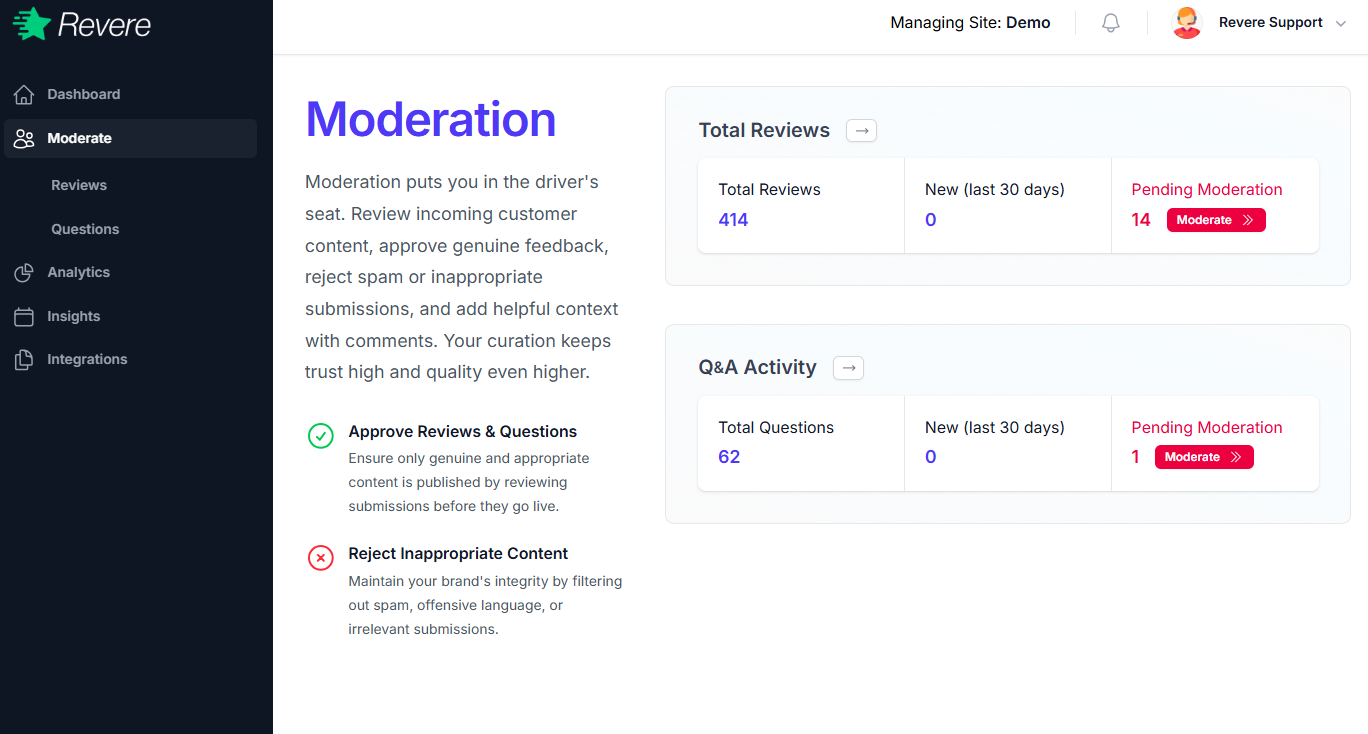This screenshot has width=1368, height=734.
Task: Click the red Reject Inappropriate Content icon
Action: coord(320,558)
